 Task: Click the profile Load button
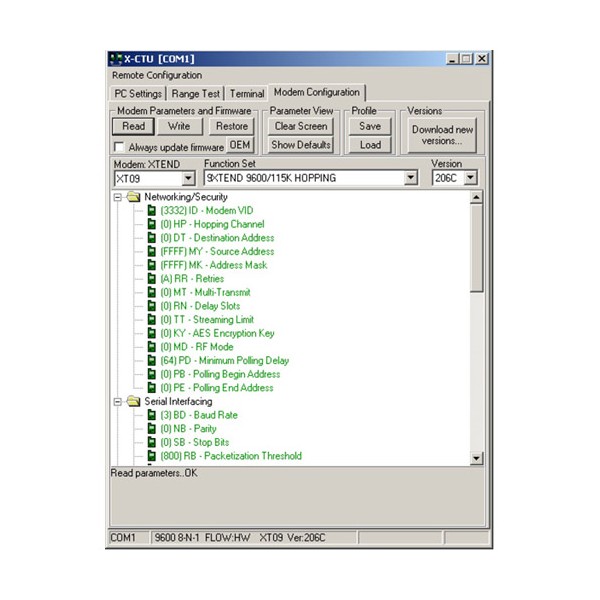[x=370, y=145]
